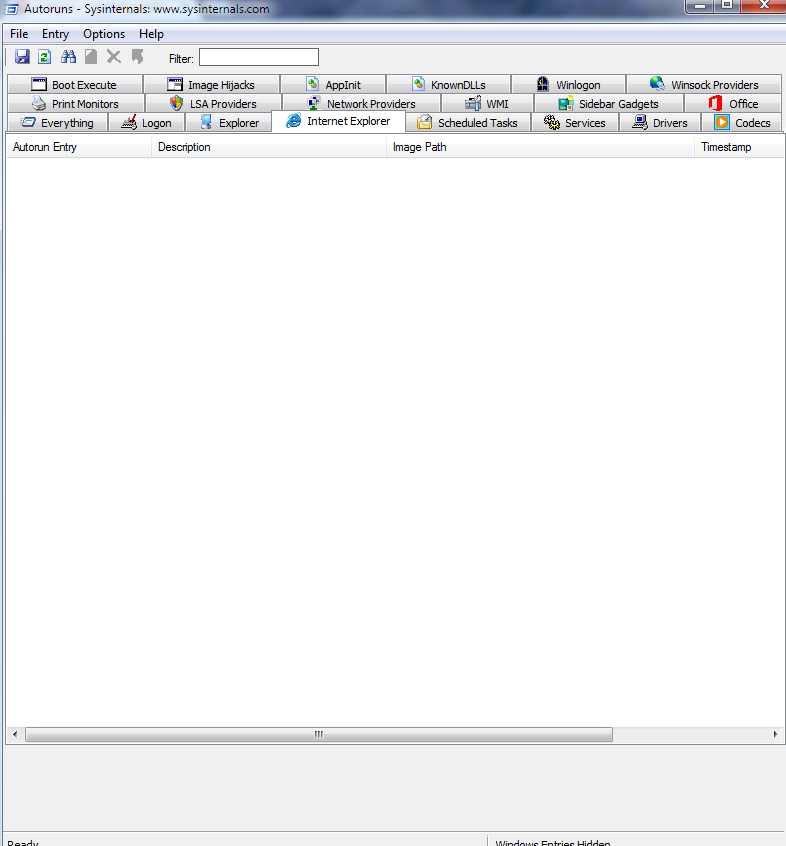Open the File menu

pyautogui.click(x=19, y=34)
